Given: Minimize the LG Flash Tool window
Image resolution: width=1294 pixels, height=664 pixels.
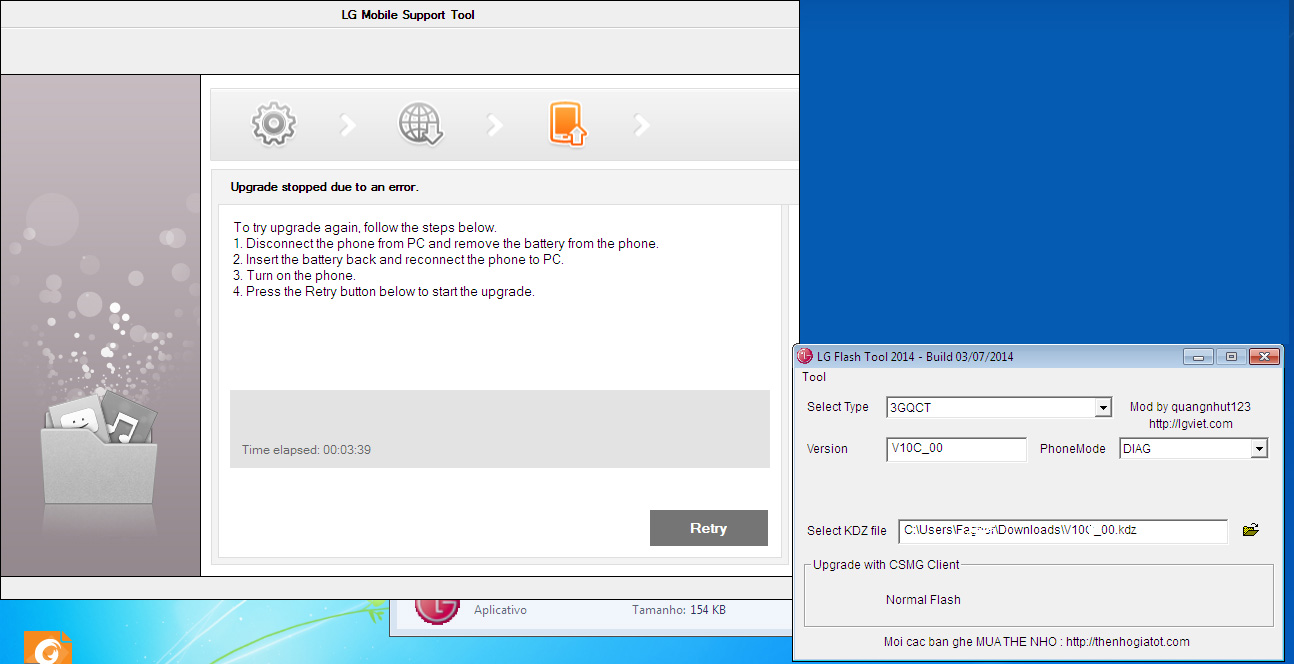Looking at the screenshot, I should point(1197,356).
